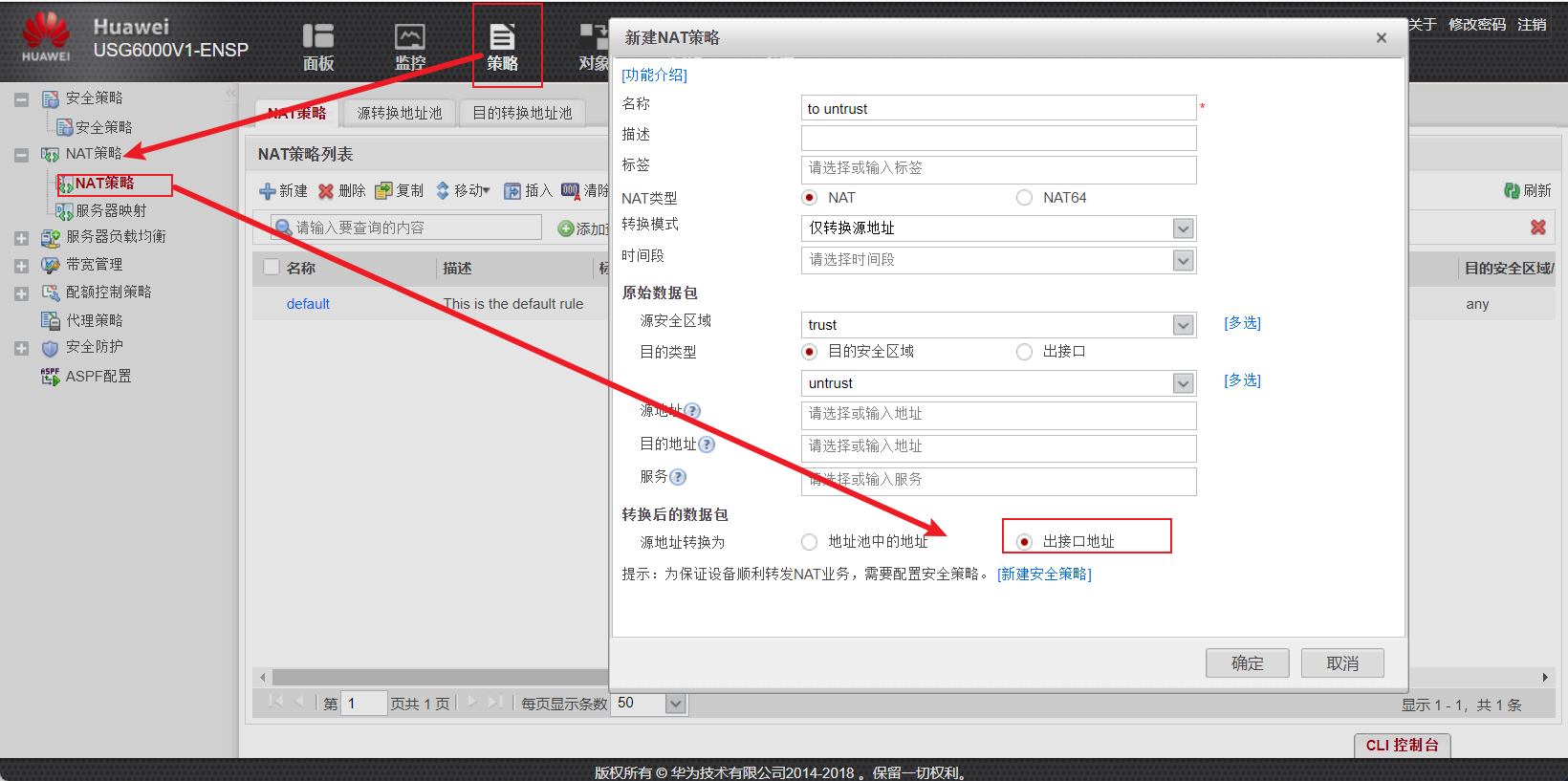Select NAT策略 tree item
Image resolution: width=1568 pixels, height=781 pixels.
click(x=105, y=183)
